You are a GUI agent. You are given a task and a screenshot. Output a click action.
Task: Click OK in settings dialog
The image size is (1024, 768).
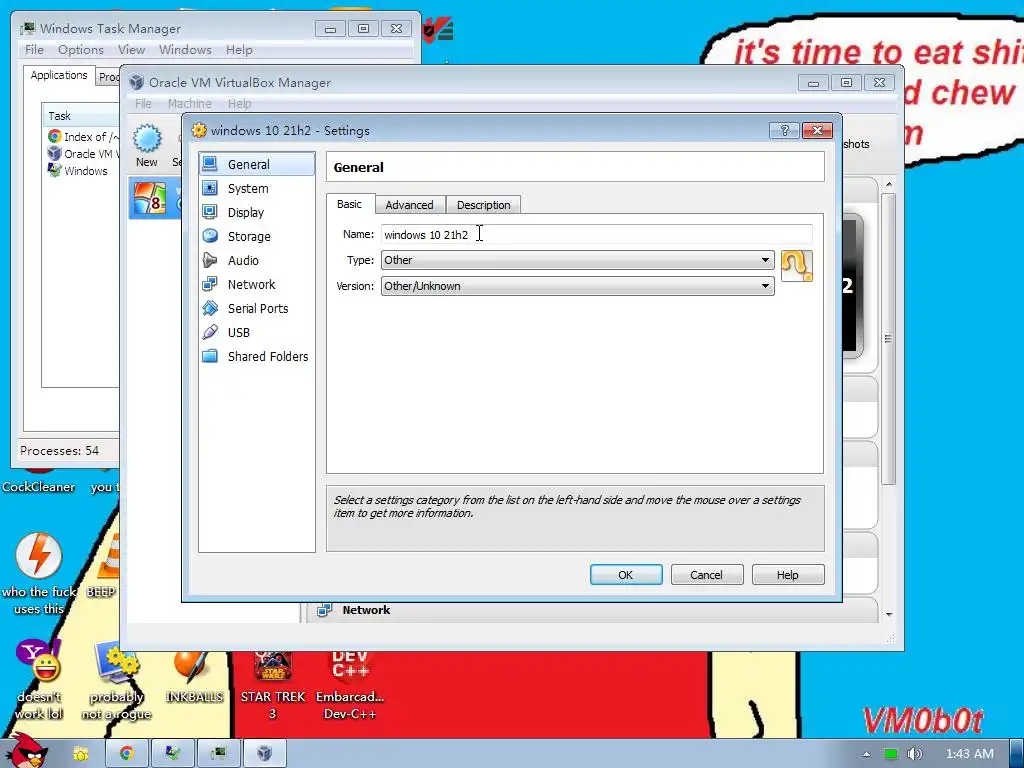click(626, 575)
